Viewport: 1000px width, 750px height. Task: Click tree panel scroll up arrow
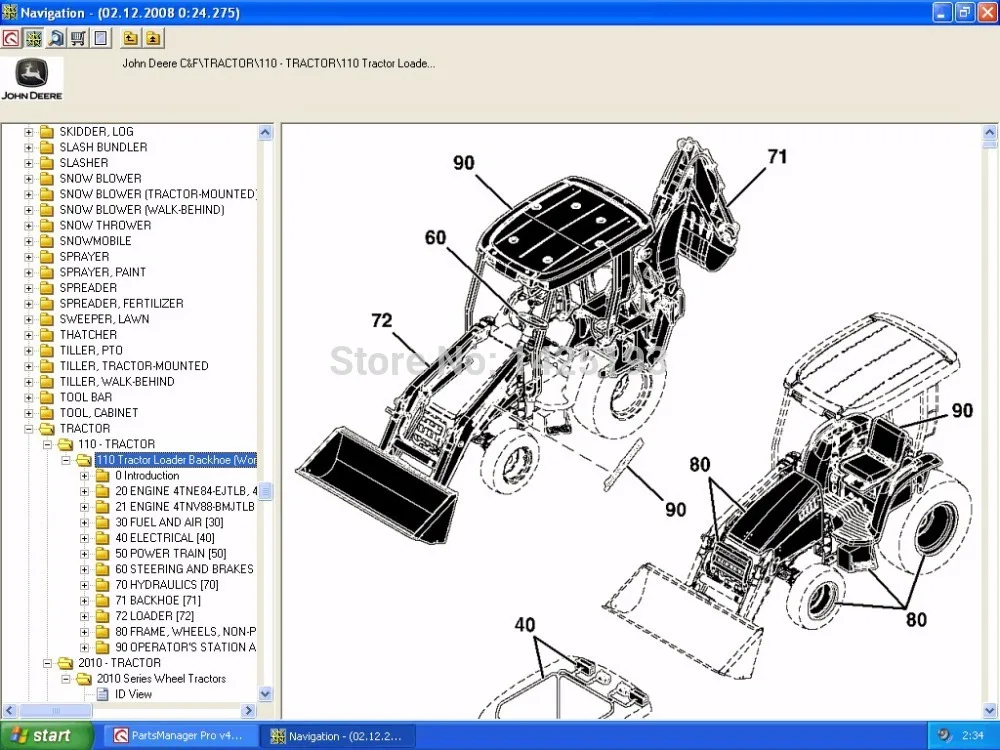[x=265, y=132]
